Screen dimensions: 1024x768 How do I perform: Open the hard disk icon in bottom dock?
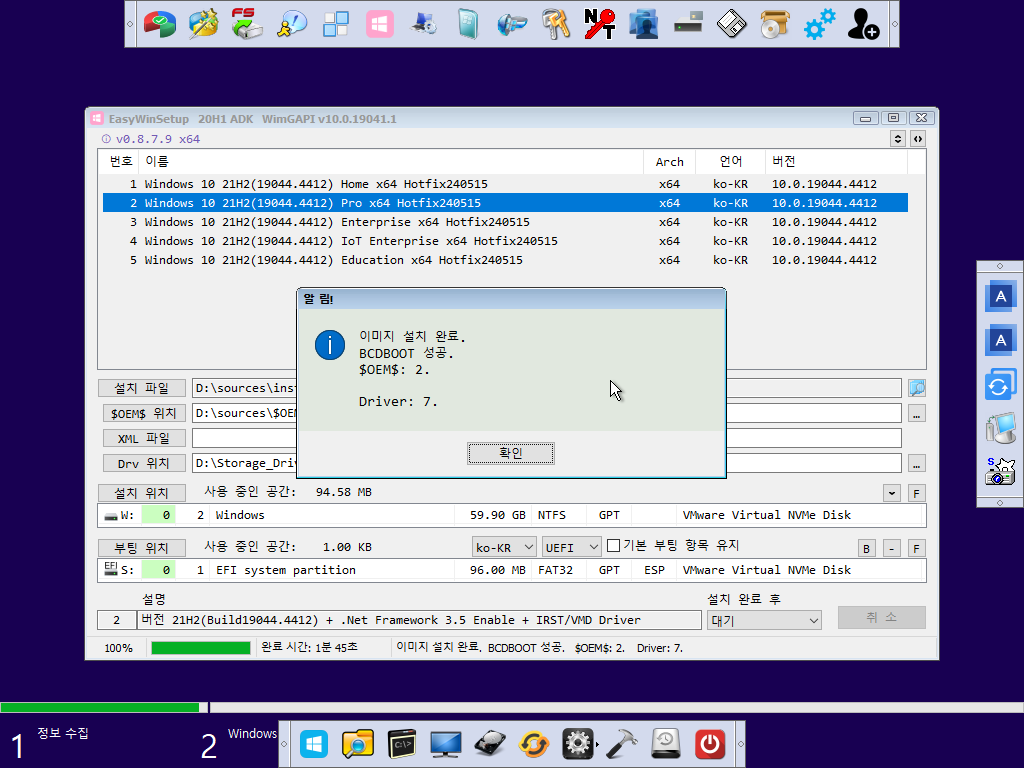click(x=490, y=744)
